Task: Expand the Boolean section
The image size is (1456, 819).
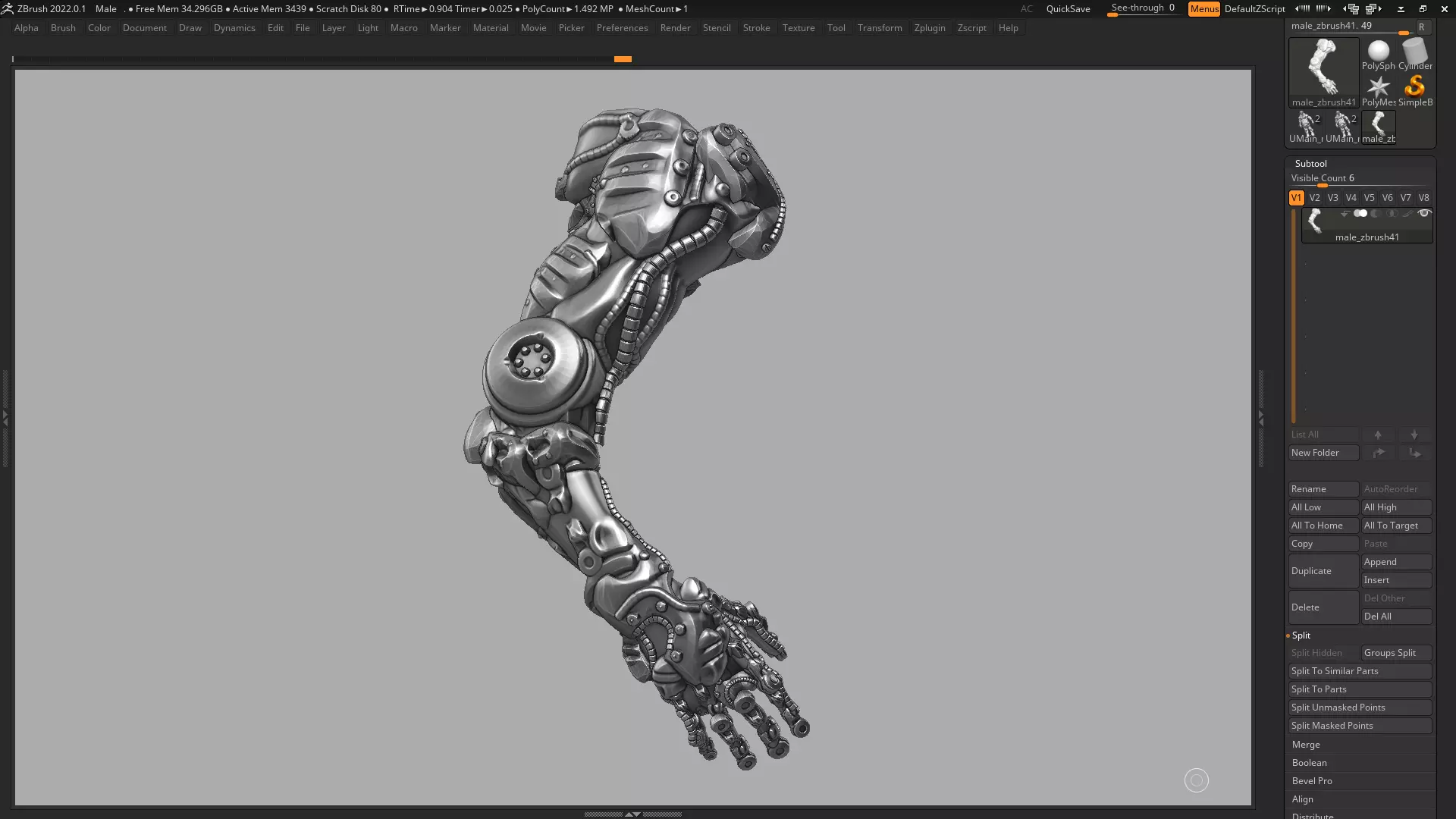Action: [1309, 763]
